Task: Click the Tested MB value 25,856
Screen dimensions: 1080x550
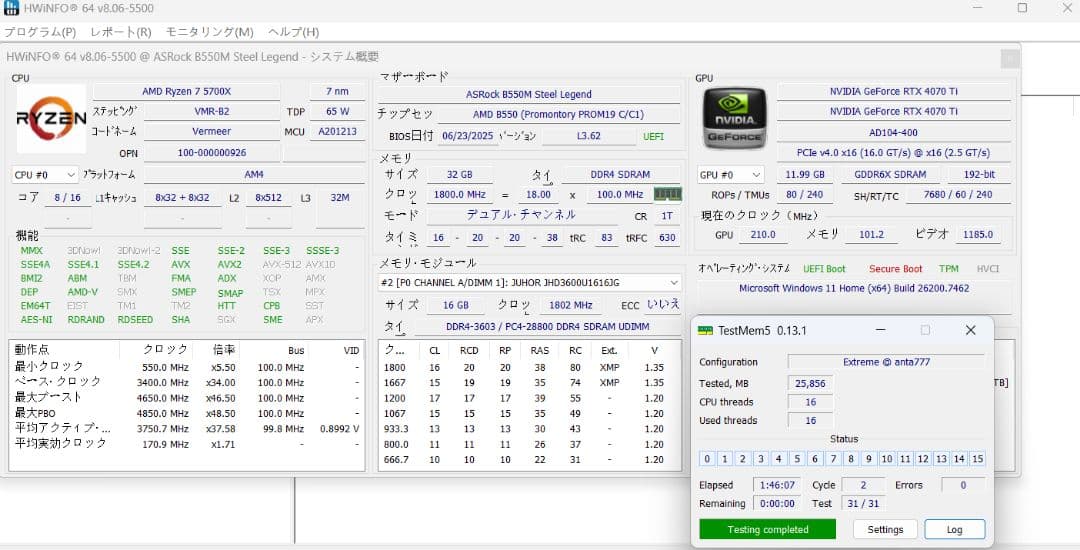Action: tap(810, 383)
